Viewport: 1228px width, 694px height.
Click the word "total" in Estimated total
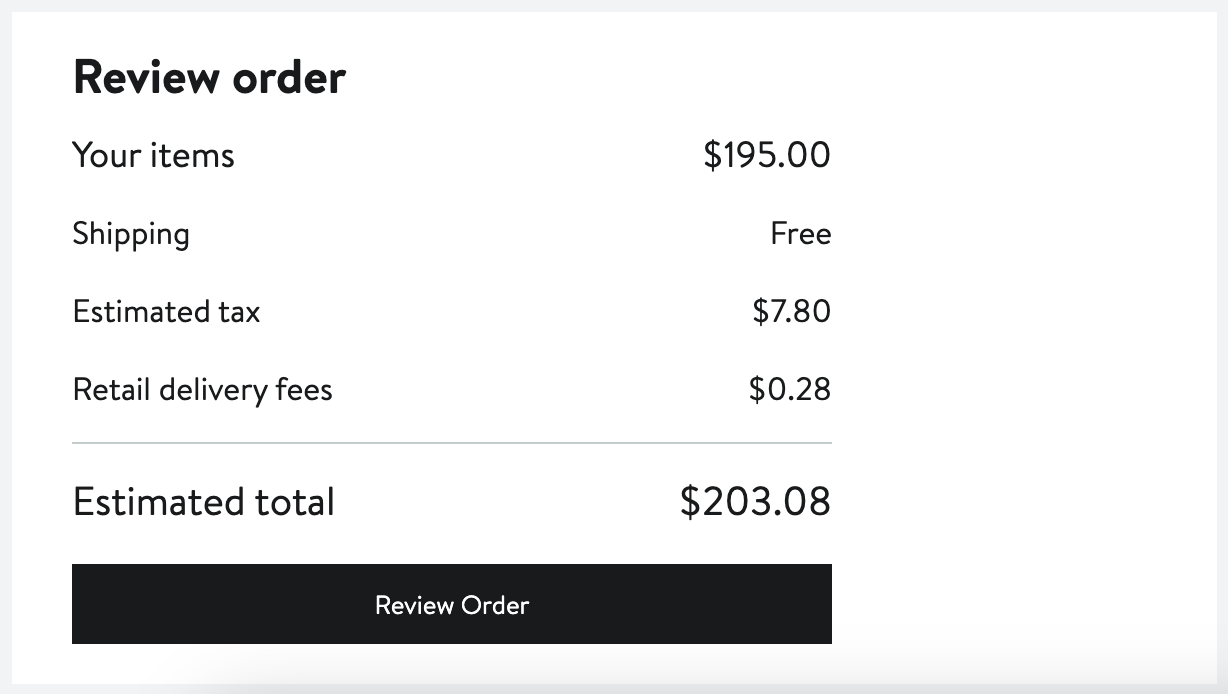[292, 501]
